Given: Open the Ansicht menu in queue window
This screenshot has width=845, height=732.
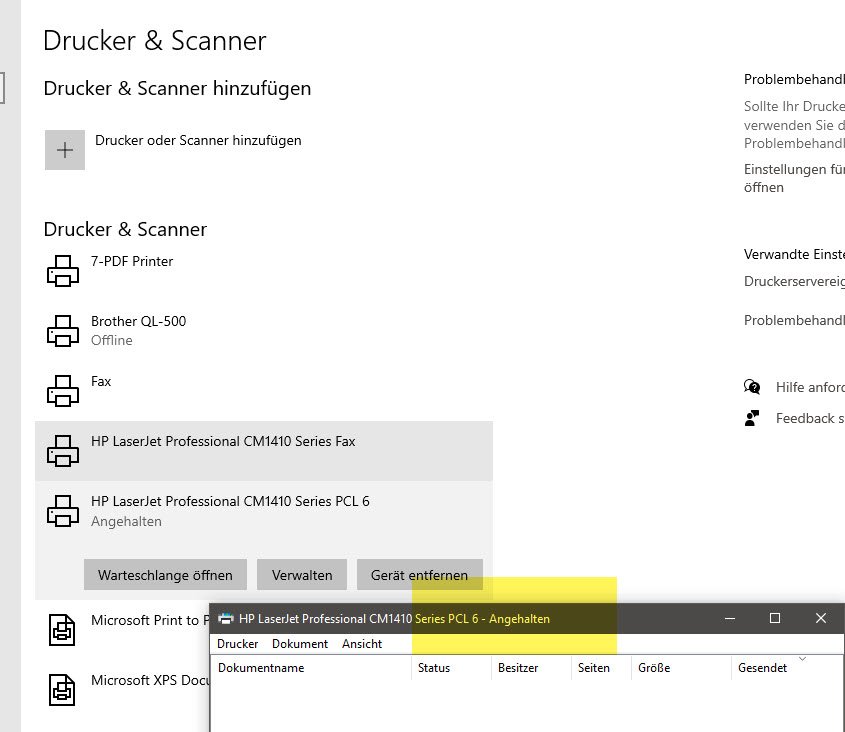Looking at the screenshot, I should (362, 644).
